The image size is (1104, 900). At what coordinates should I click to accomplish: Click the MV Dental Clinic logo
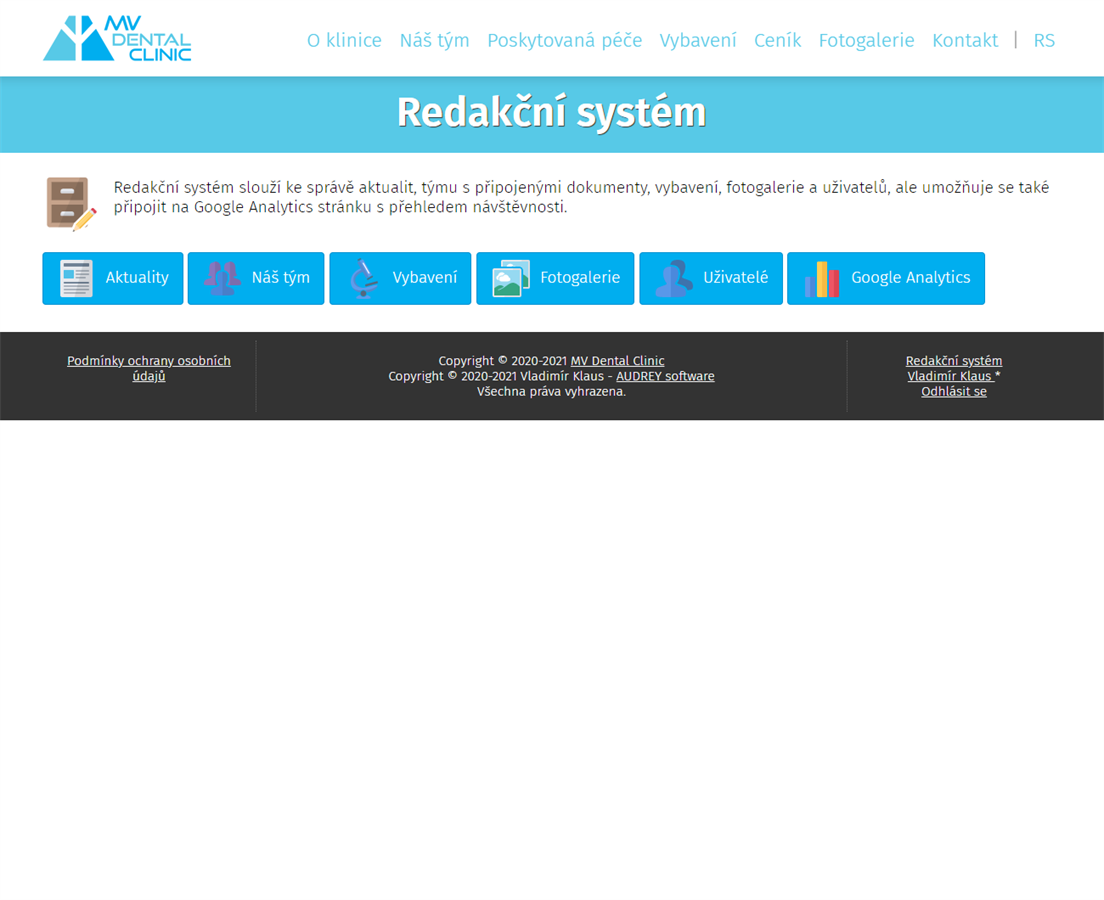pyautogui.click(x=117, y=39)
